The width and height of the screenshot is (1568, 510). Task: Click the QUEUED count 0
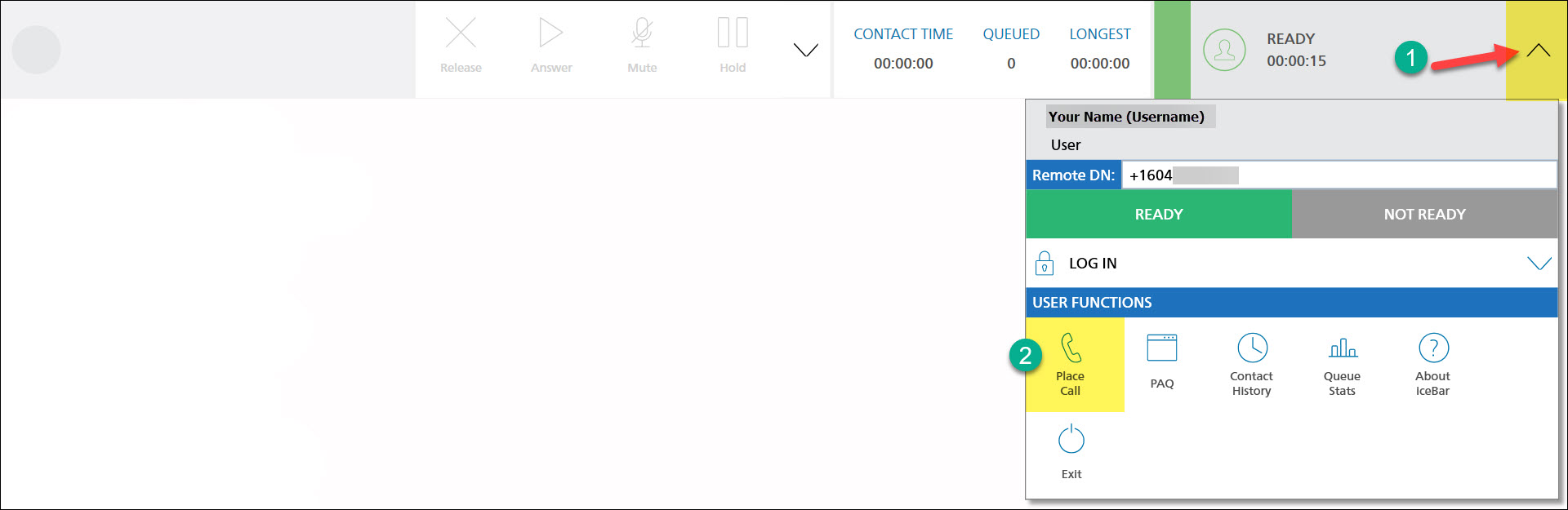(x=1011, y=64)
